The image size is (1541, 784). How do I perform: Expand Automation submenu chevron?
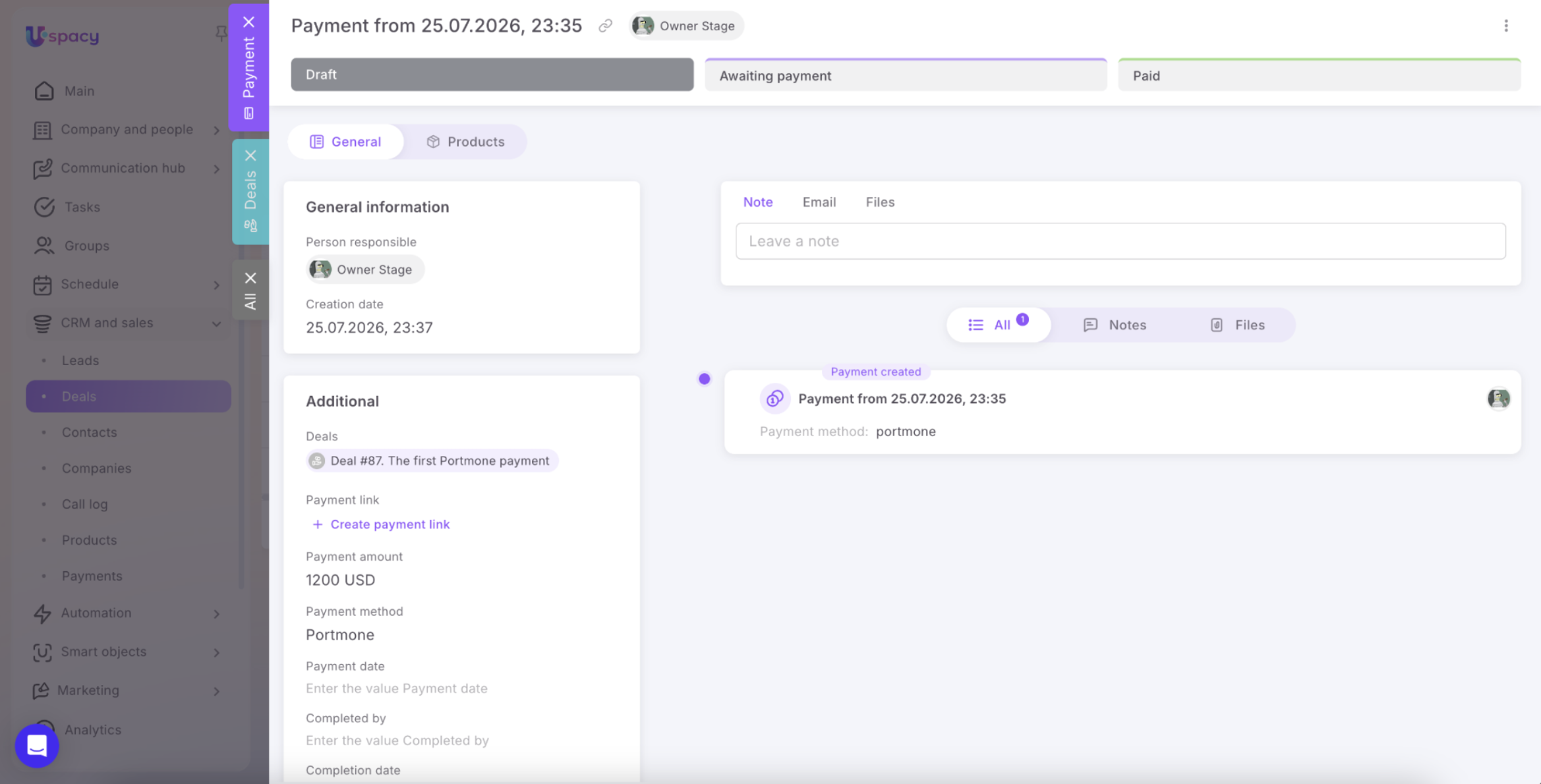[x=216, y=613]
